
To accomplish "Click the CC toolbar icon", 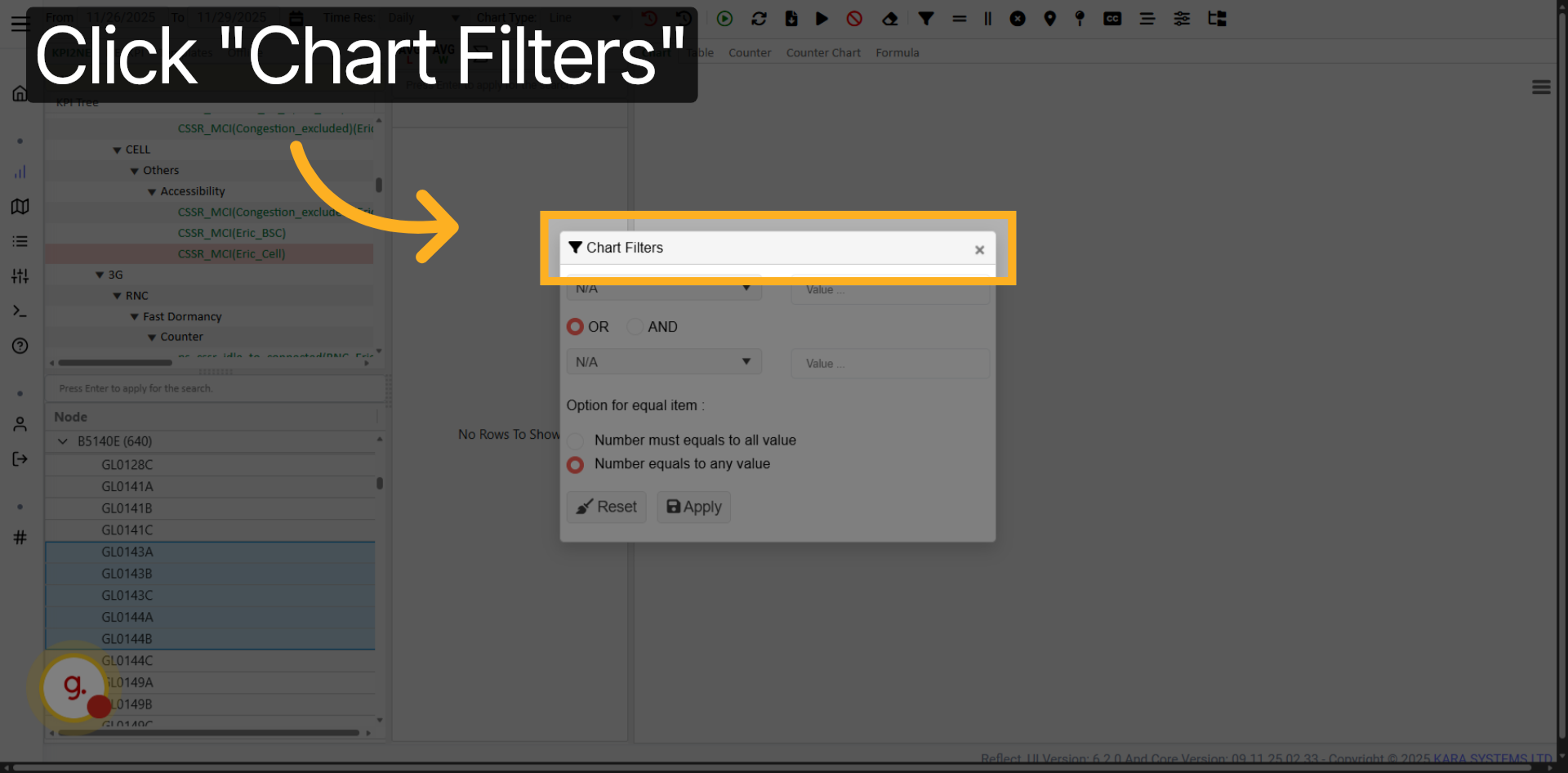I will coord(1112,18).
